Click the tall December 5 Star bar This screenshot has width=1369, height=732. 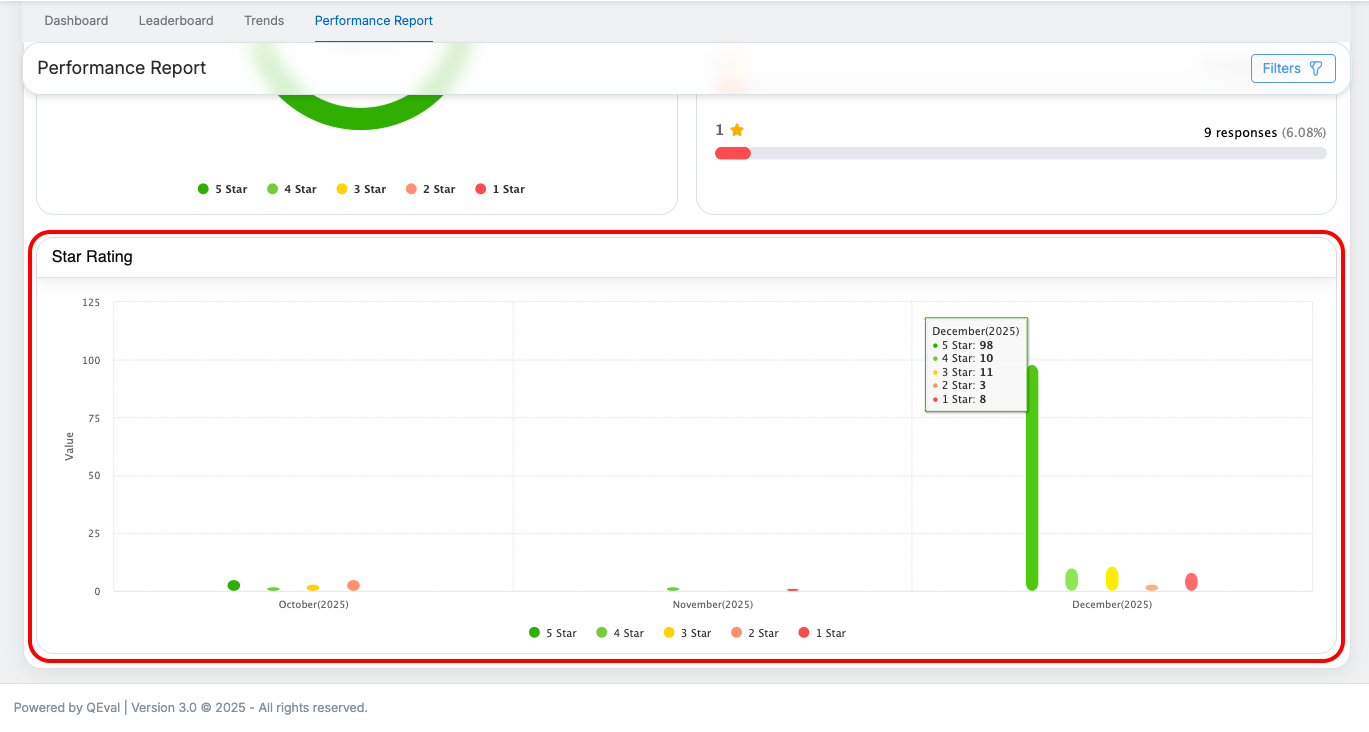(1032, 478)
